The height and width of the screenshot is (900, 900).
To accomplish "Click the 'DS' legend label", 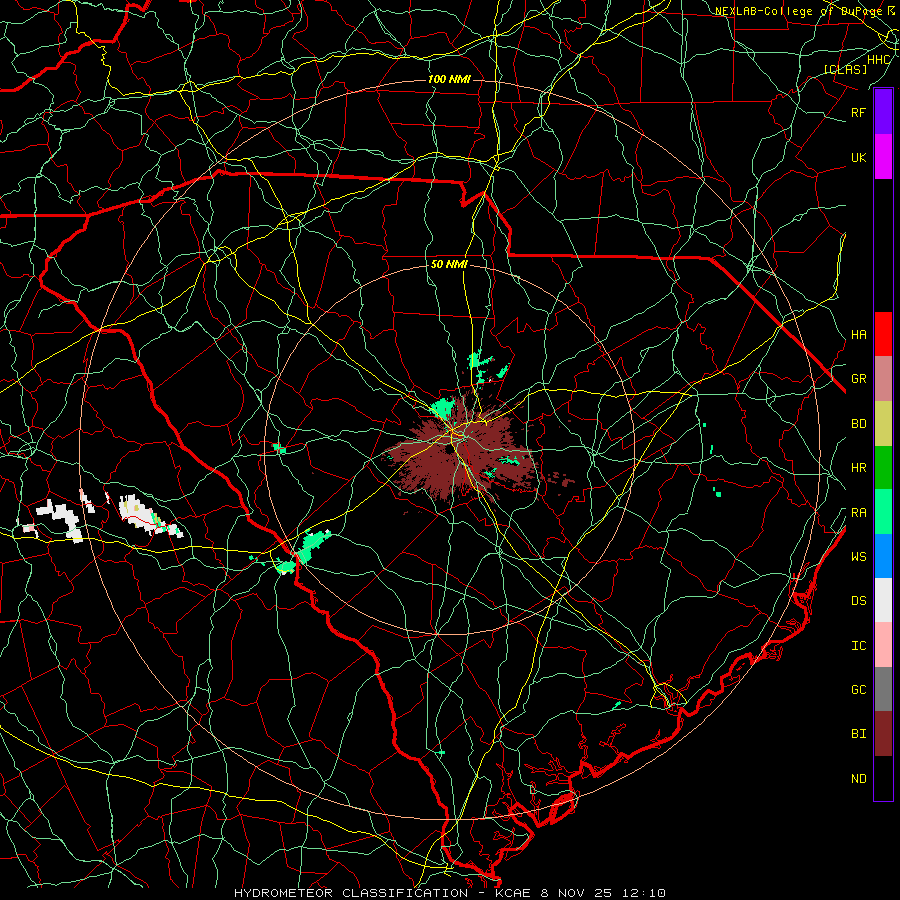I will (858, 601).
